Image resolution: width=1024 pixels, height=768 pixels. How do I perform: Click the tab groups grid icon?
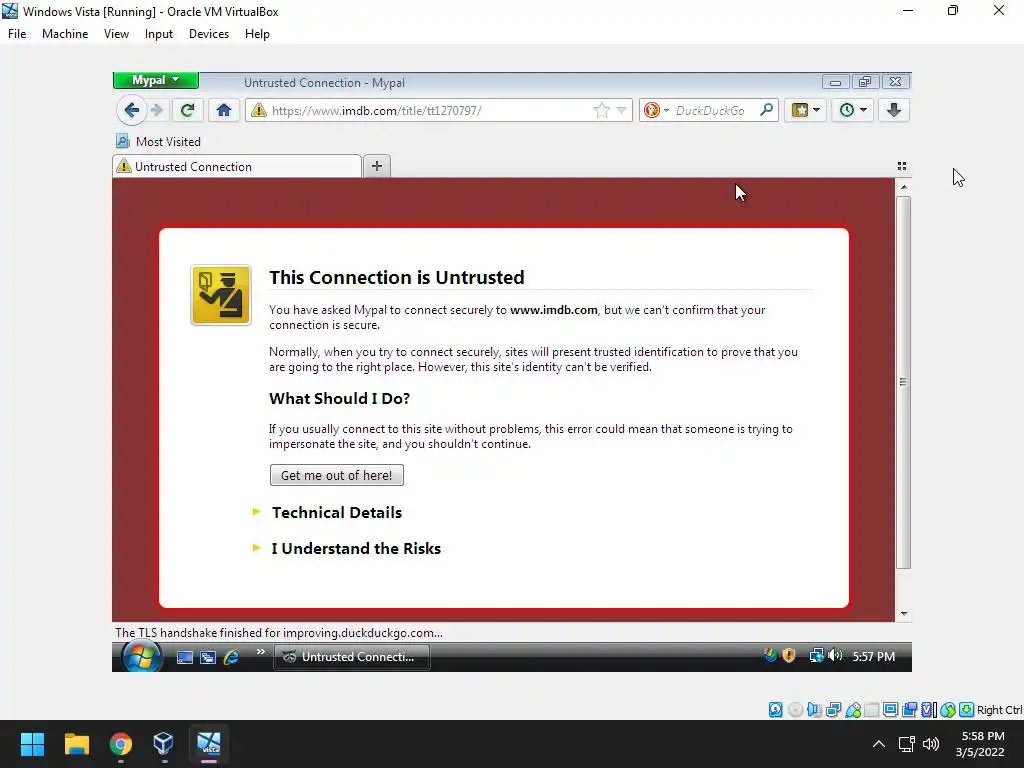(902, 166)
